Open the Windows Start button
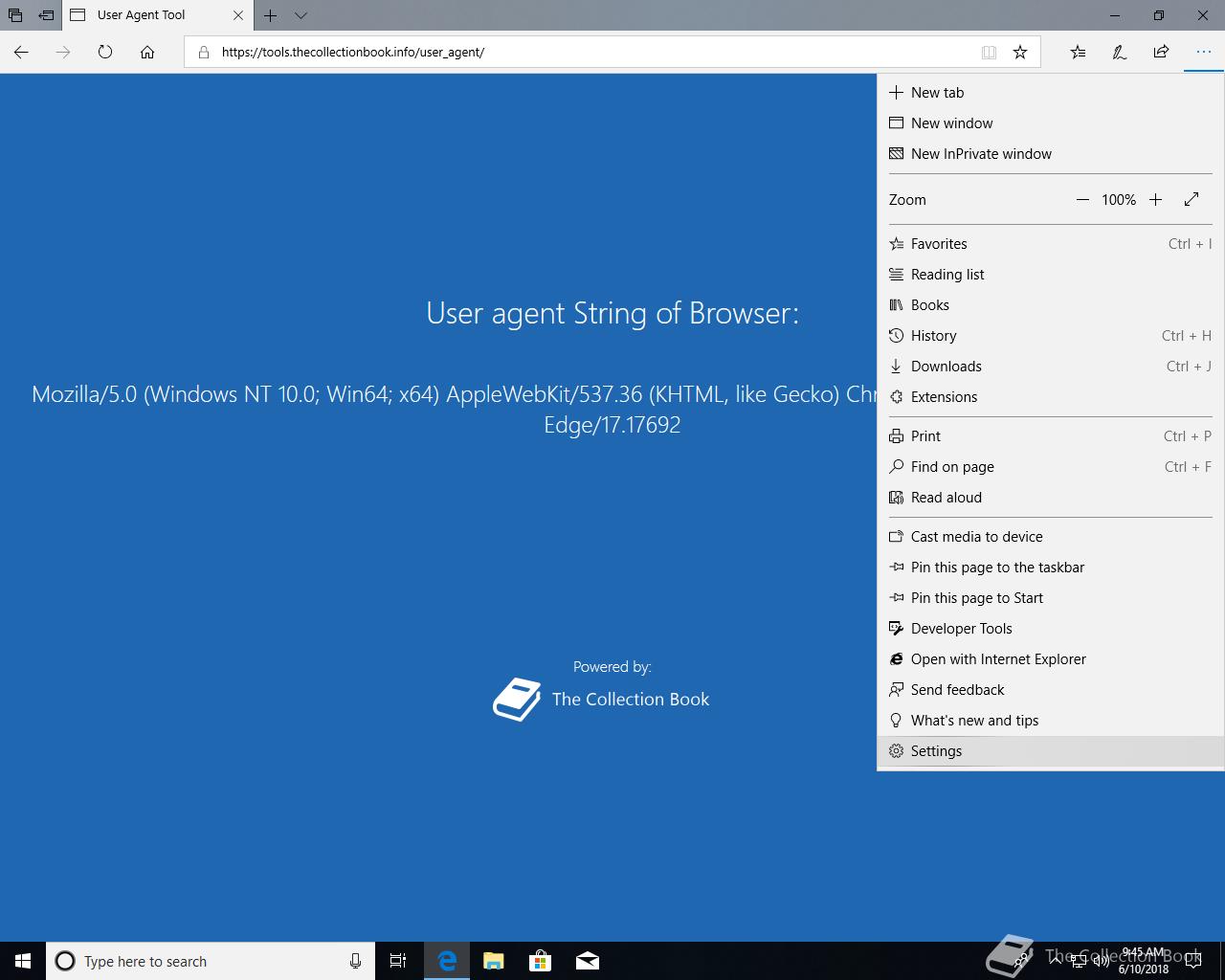The width and height of the screenshot is (1225, 980). coord(23,961)
